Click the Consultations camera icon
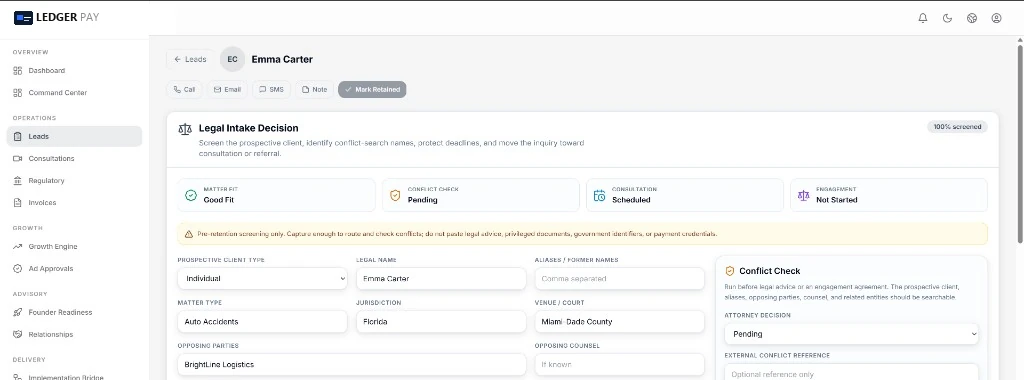 pos(18,159)
